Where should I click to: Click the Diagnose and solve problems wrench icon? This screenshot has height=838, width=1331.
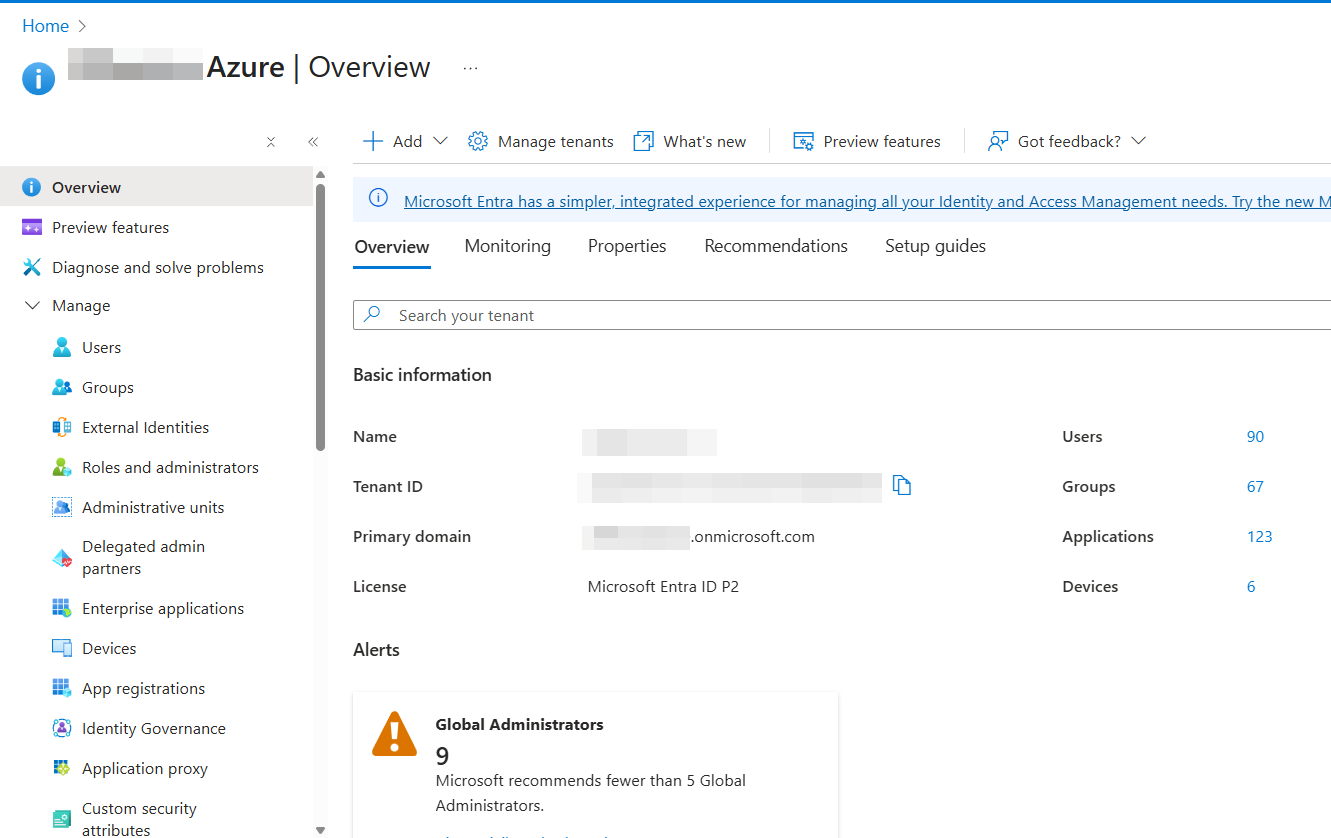(31, 267)
